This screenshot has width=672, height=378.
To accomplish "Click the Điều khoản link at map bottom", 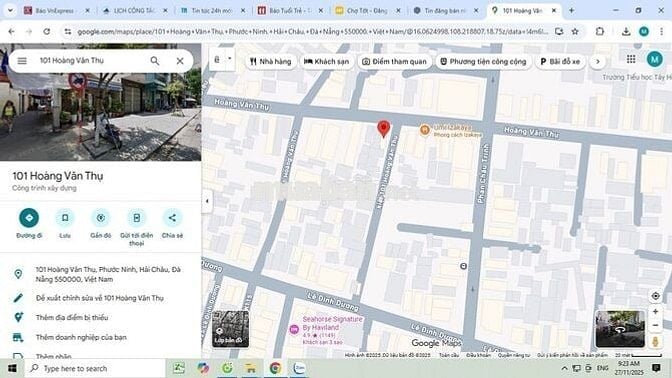I will coord(478,355).
